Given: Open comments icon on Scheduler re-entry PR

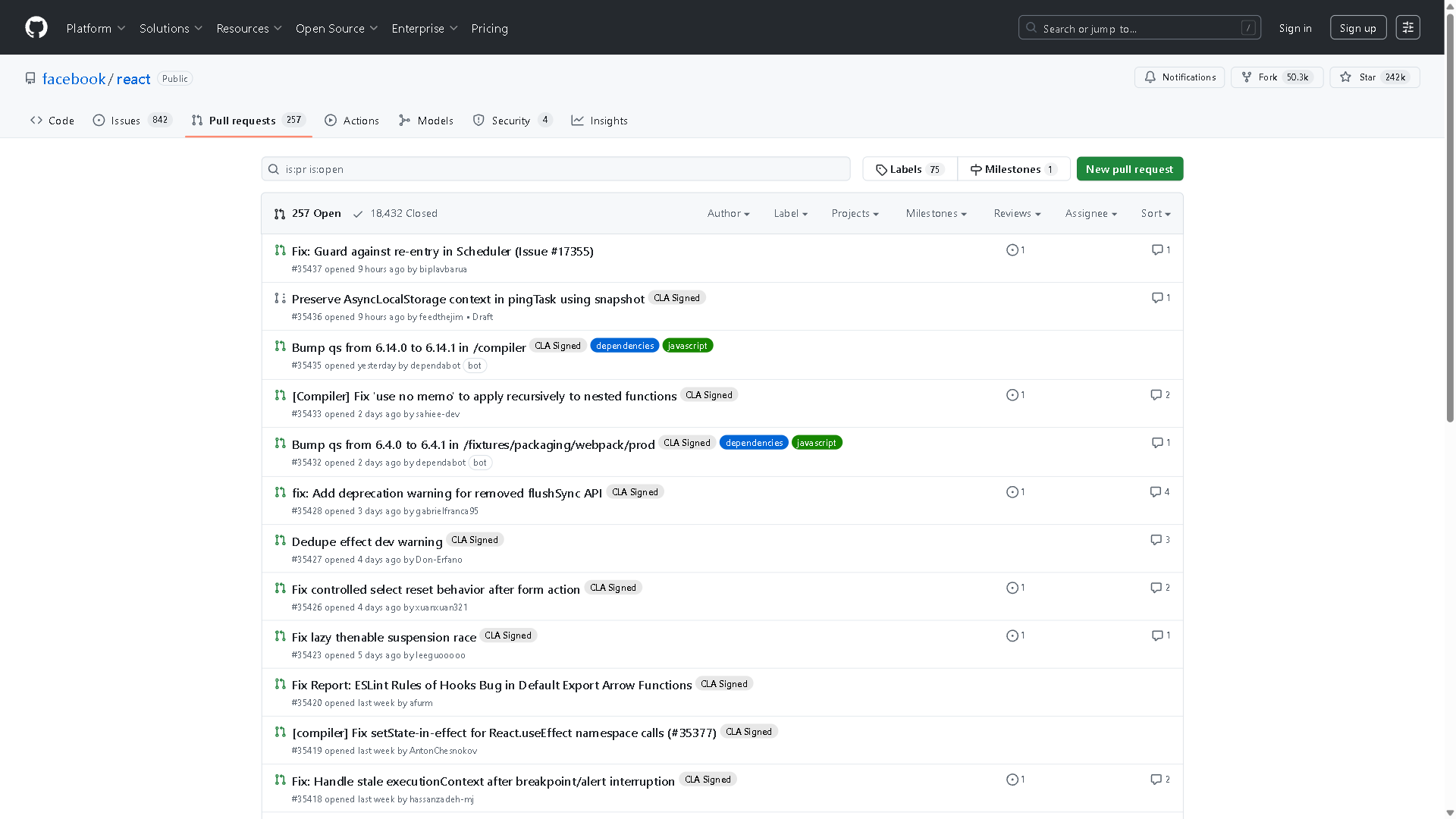Looking at the screenshot, I should tap(1158, 249).
